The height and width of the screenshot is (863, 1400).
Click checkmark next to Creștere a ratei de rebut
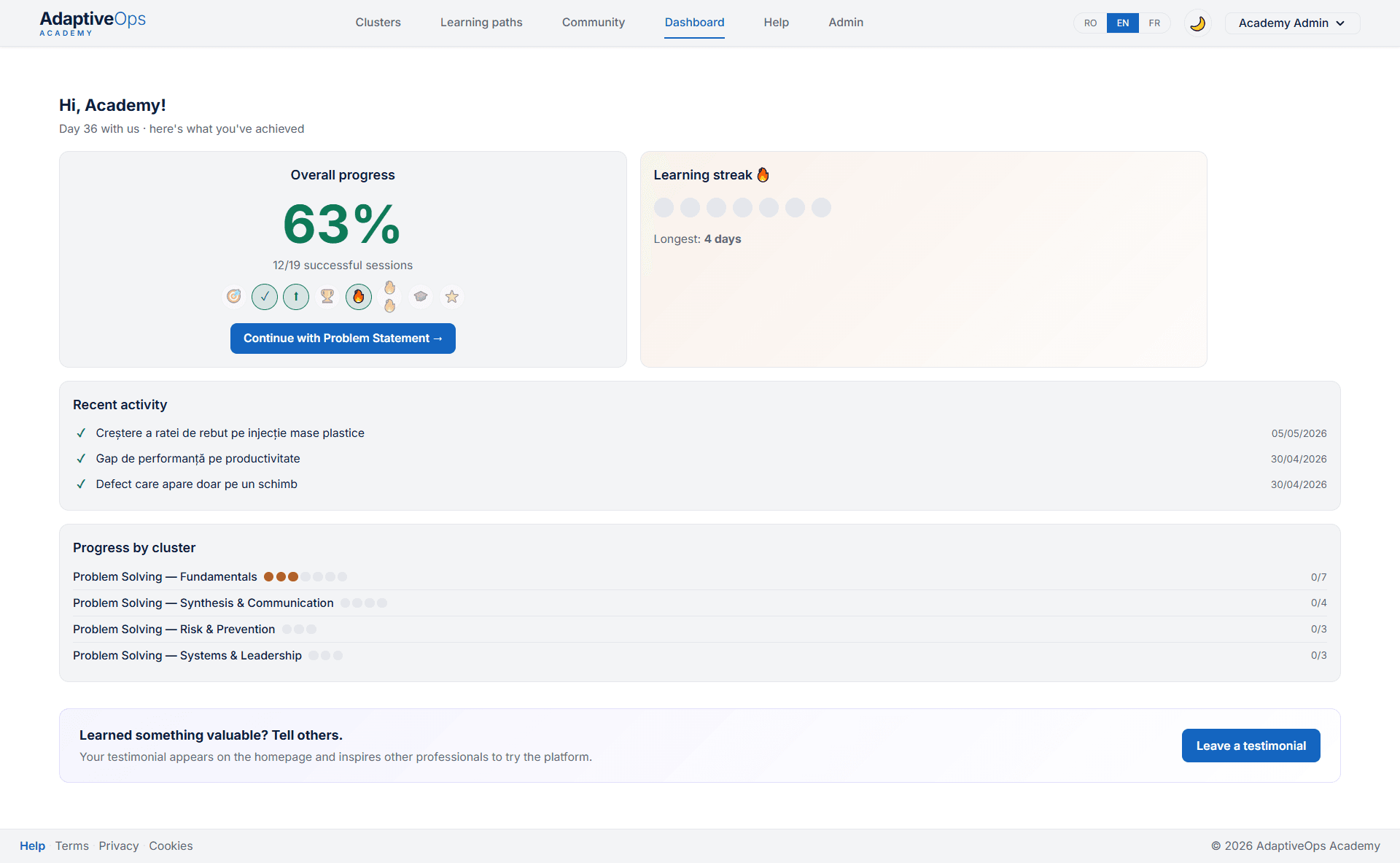point(81,433)
